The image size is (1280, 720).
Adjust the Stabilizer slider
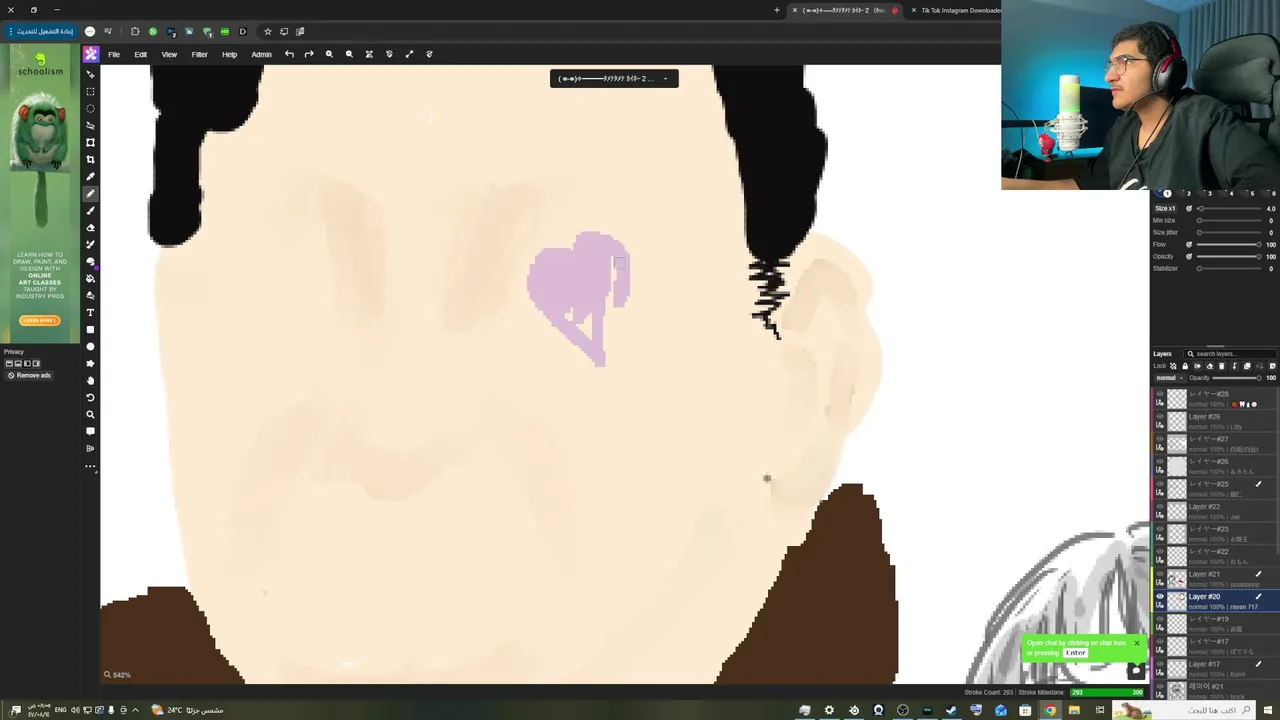point(1229,268)
